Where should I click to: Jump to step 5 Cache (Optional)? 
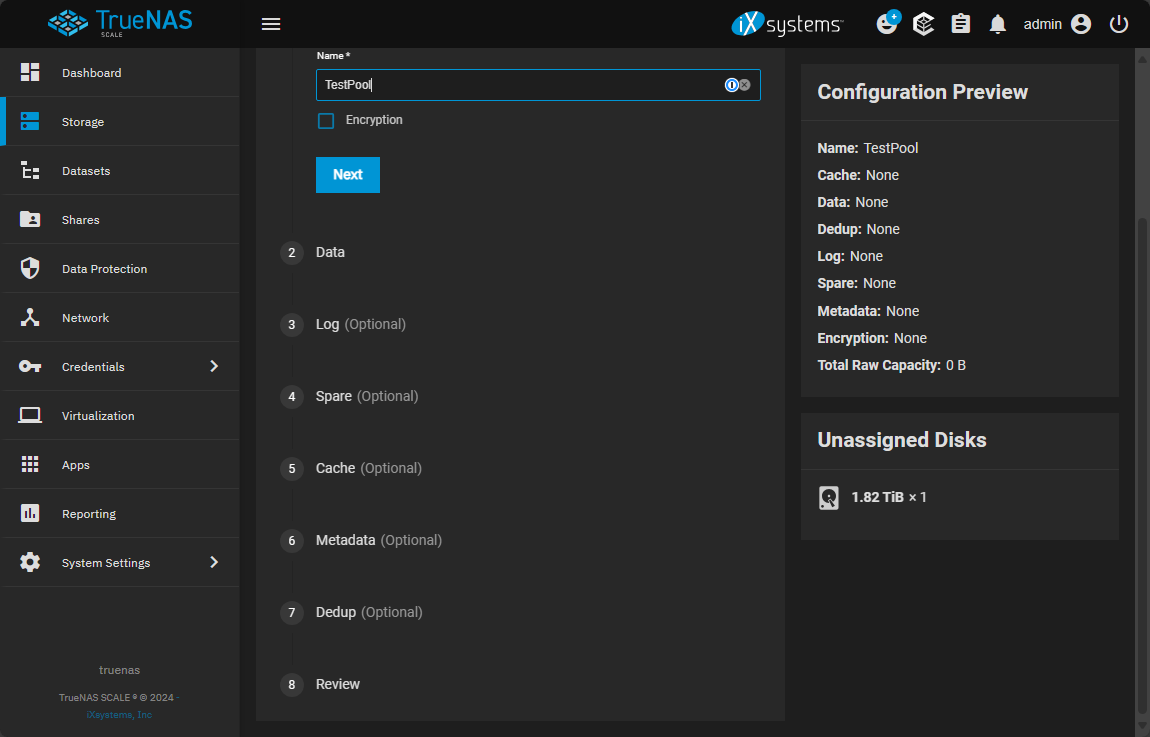(x=351, y=468)
